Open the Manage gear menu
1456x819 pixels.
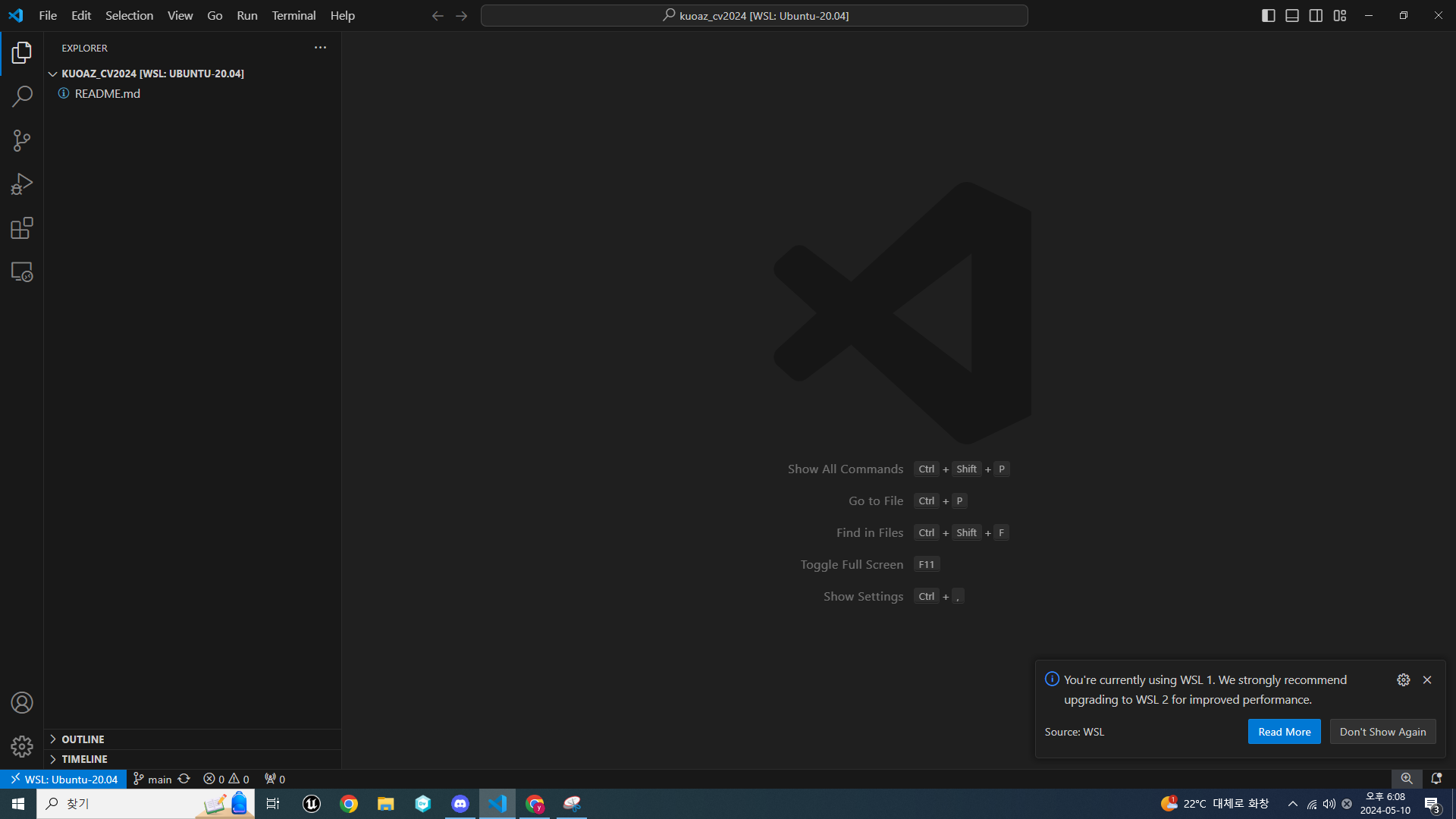coord(22,747)
